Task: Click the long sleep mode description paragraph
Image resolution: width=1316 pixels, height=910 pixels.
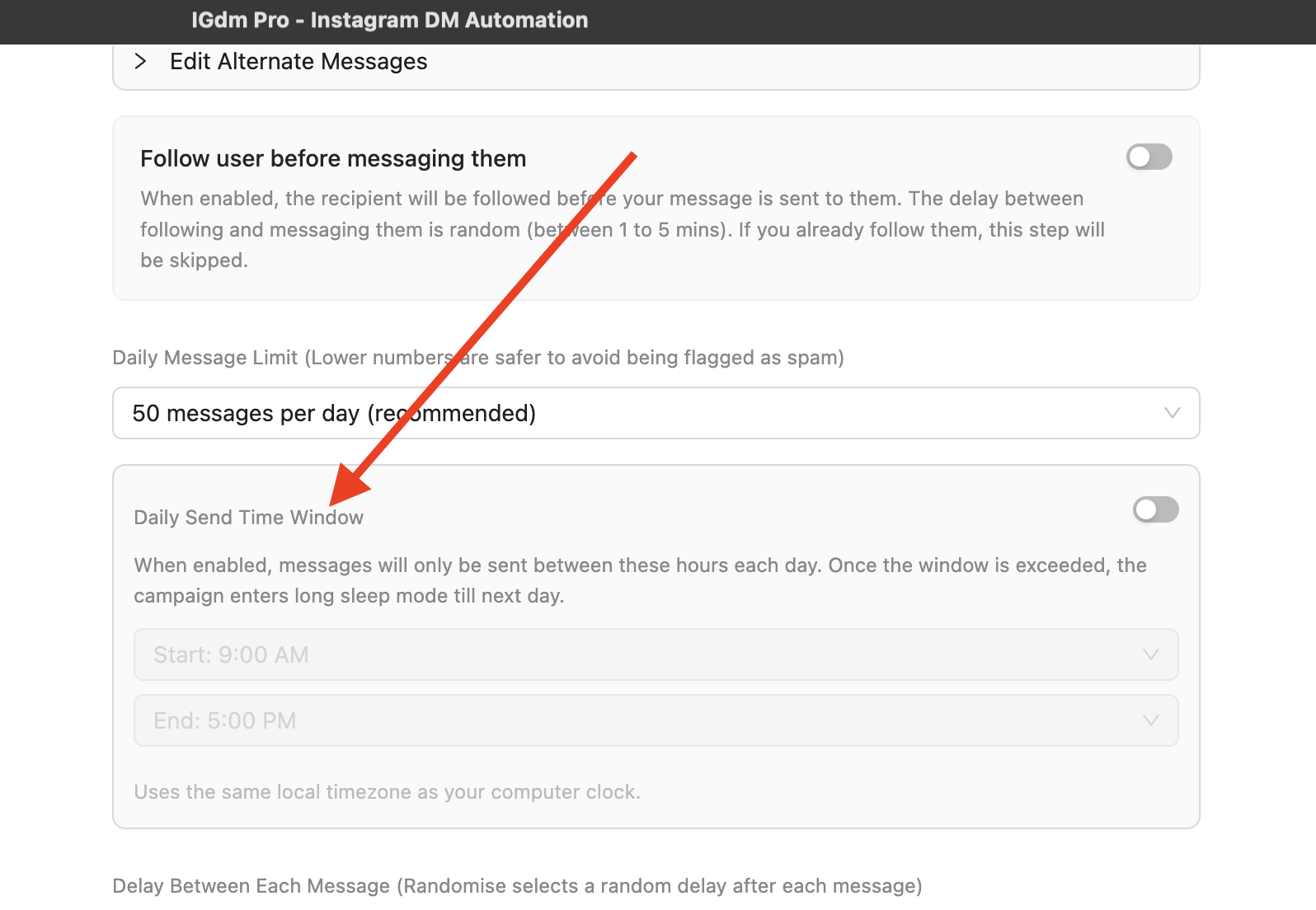Action: 640,580
